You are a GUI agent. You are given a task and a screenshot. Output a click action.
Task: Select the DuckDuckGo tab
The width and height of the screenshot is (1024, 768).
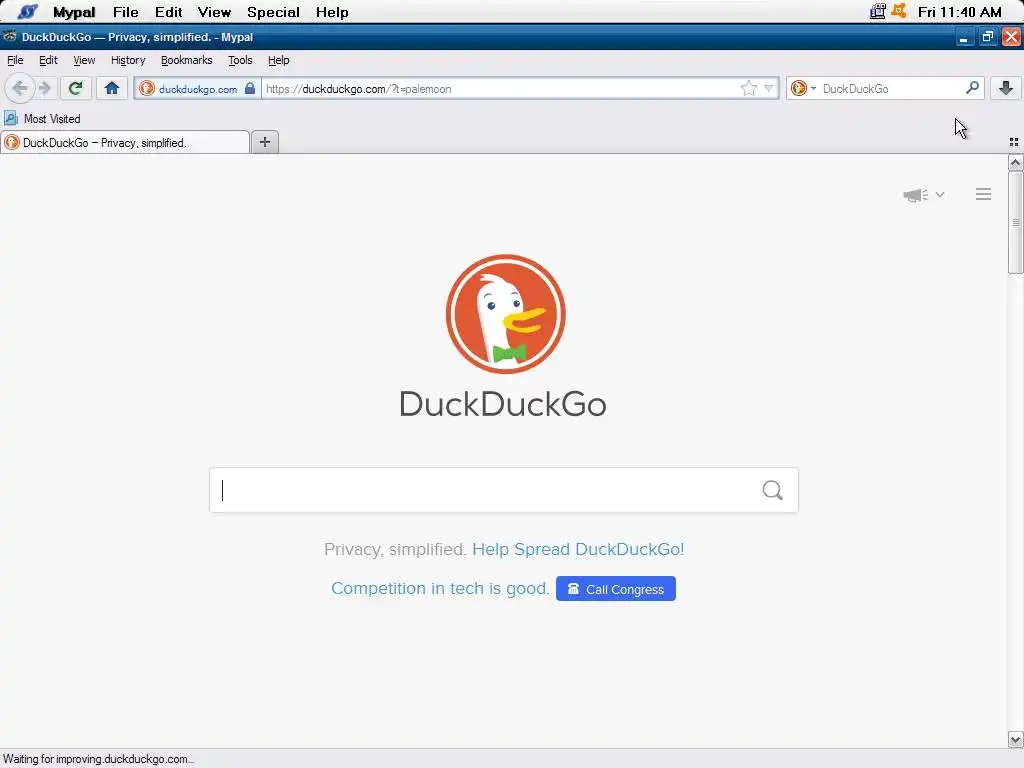(125, 142)
